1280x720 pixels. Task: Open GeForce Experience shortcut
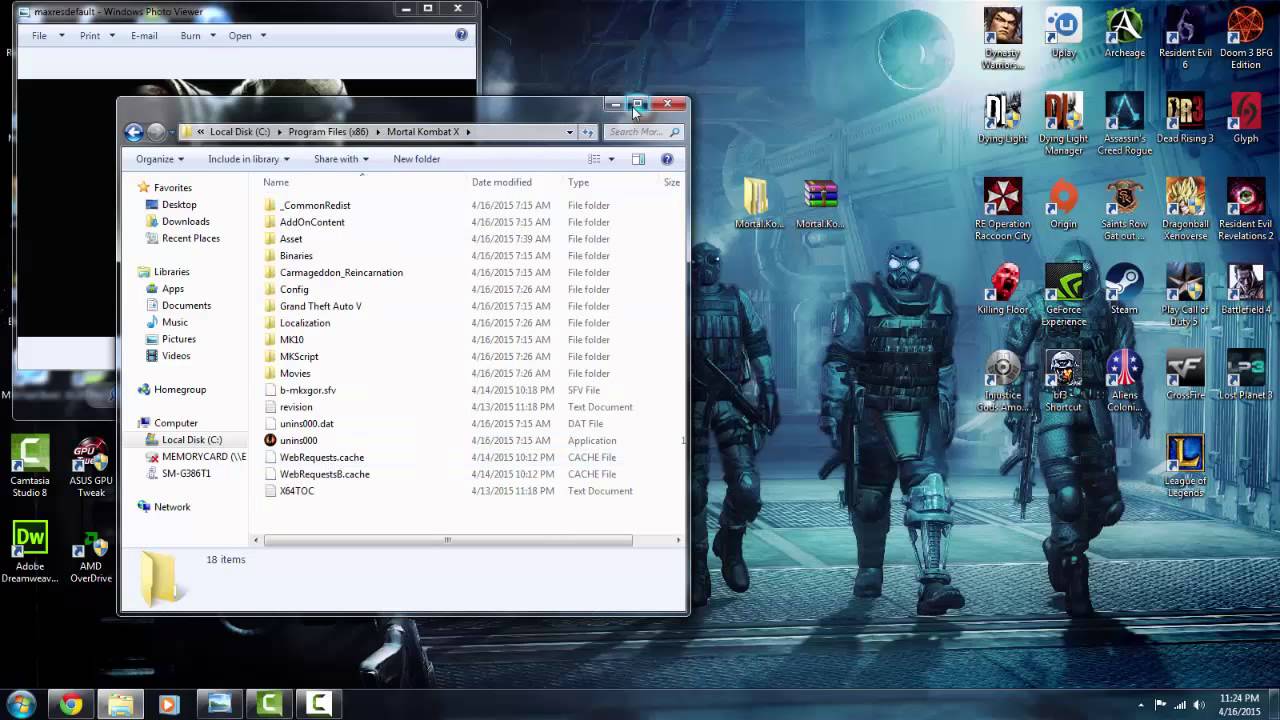click(x=1063, y=295)
